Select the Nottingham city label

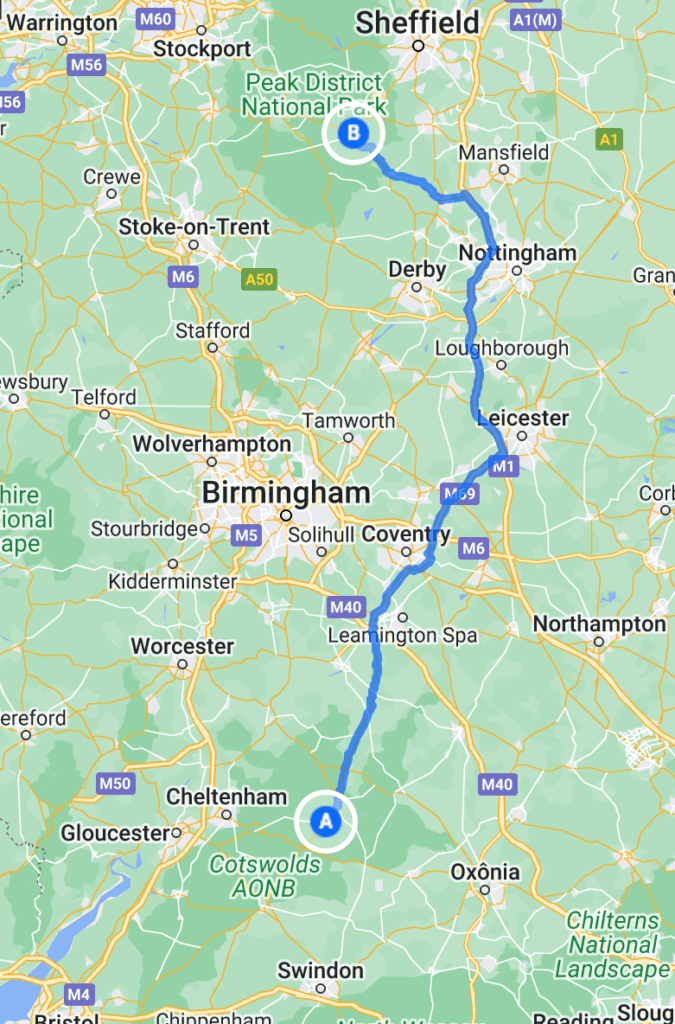pyautogui.click(x=518, y=253)
